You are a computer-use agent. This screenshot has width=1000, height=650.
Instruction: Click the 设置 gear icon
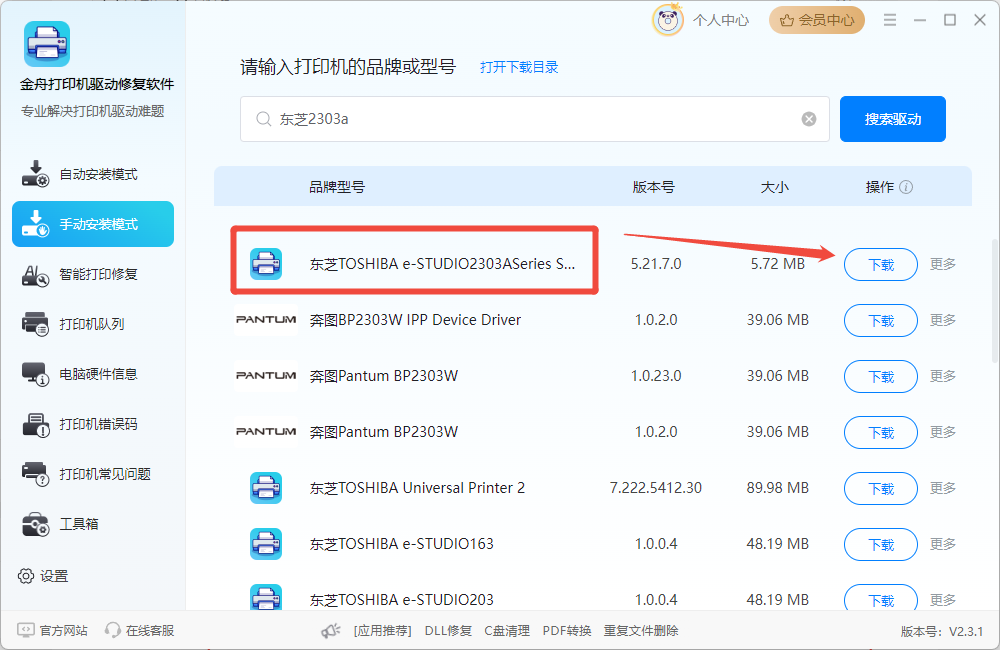tap(26, 576)
